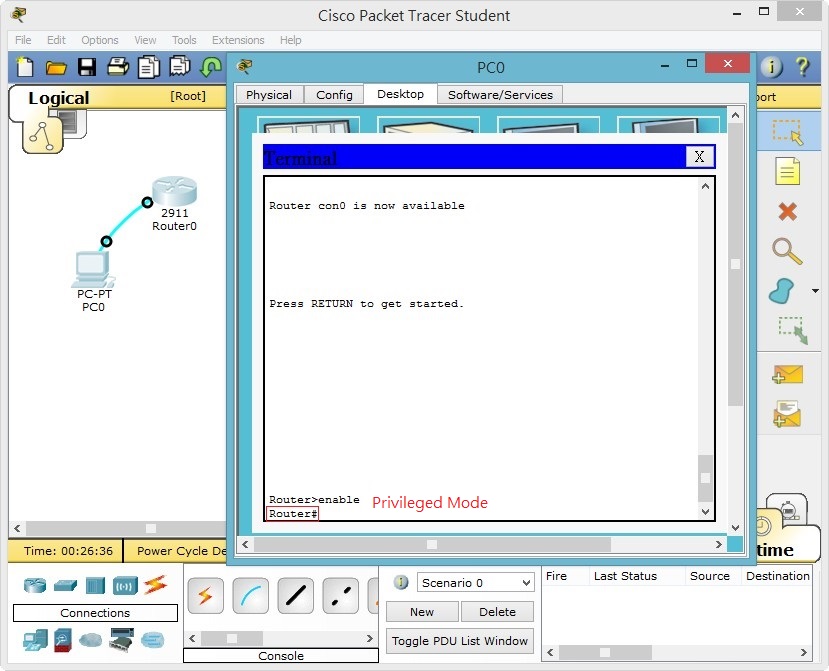Click the Print icon in the toolbar
This screenshot has height=671, width=829.
coord(117,67)
